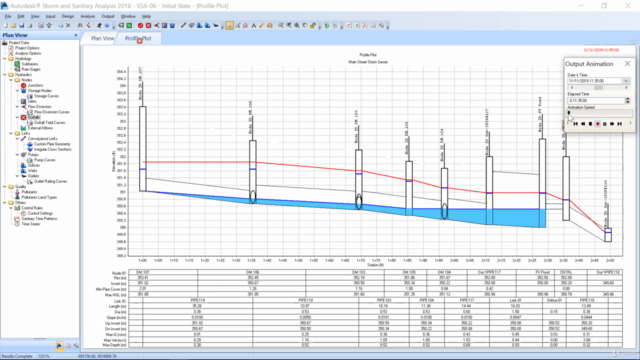Collapse the Nodes tree folder
The image size is (640, 360).
click(11, 80)
